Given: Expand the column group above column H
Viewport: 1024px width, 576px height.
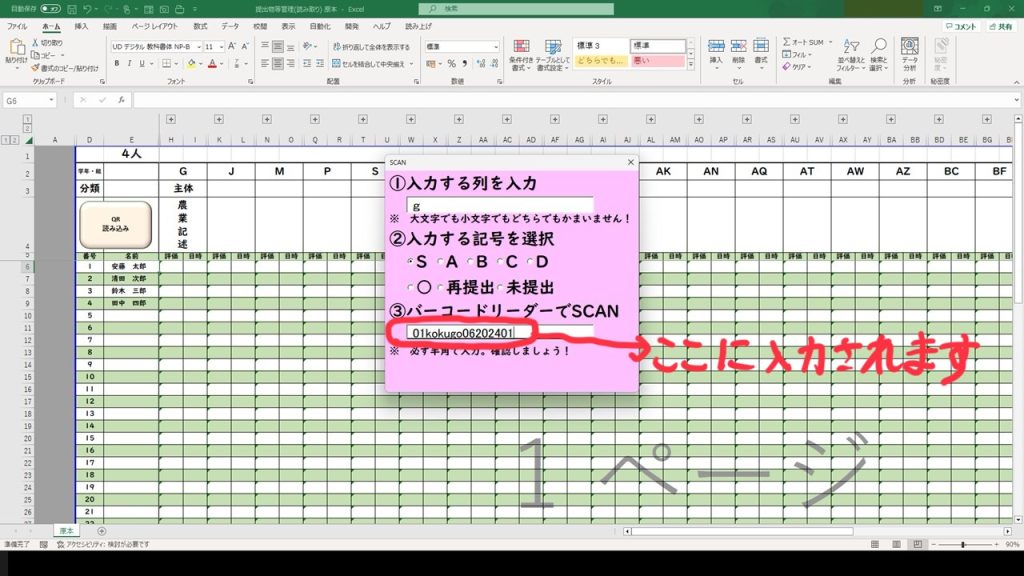Looking at the screenshot, I should click(x=171, y=118).
